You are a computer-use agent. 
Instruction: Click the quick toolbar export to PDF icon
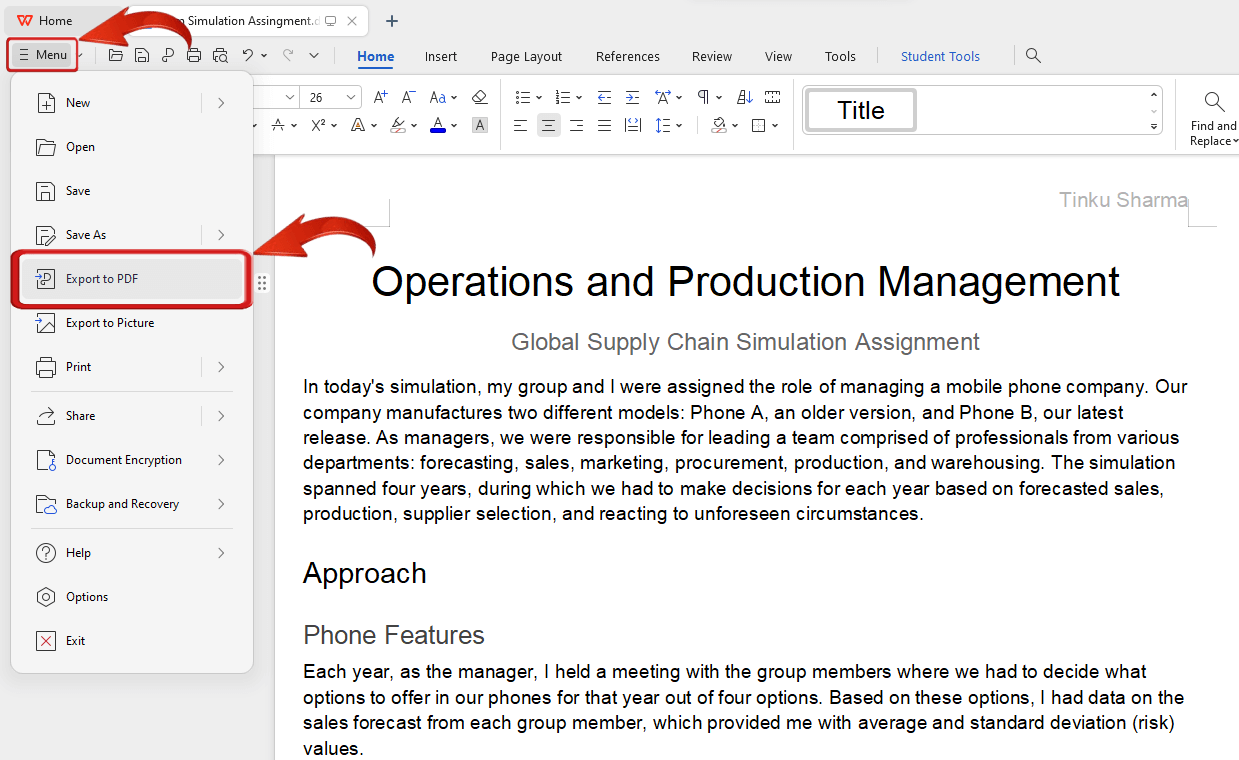[x=168, y=56]
